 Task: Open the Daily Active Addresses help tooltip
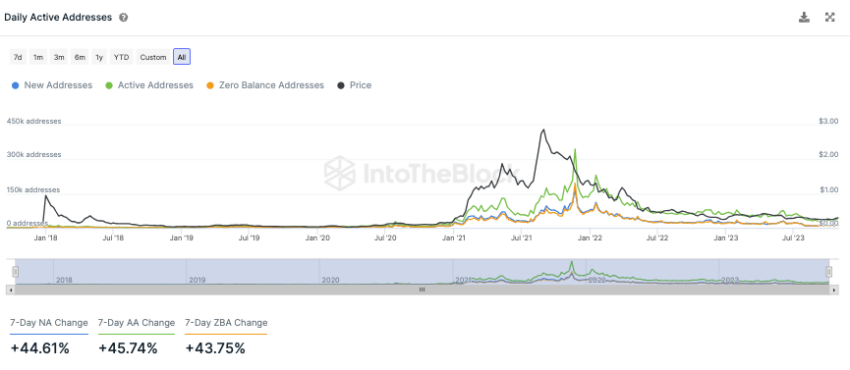click(124, 17)
